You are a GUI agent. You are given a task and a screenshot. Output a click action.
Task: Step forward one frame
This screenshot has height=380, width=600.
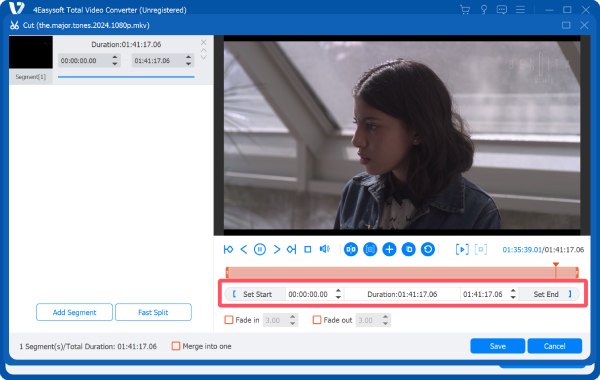pyautogui.click(x=277, y=250)
